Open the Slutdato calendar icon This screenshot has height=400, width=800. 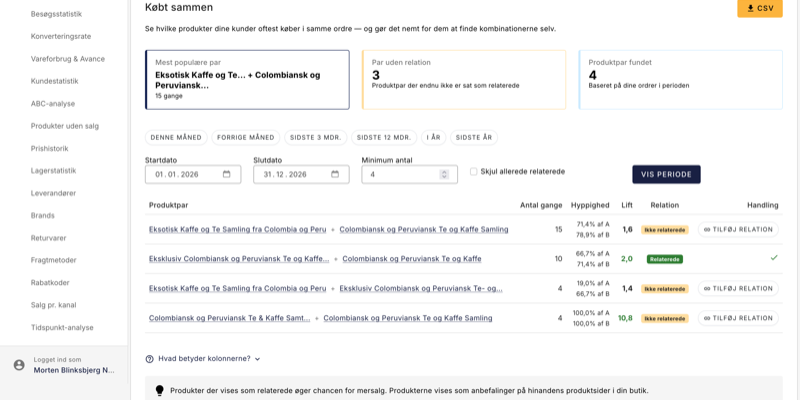[x=335, y=174]
